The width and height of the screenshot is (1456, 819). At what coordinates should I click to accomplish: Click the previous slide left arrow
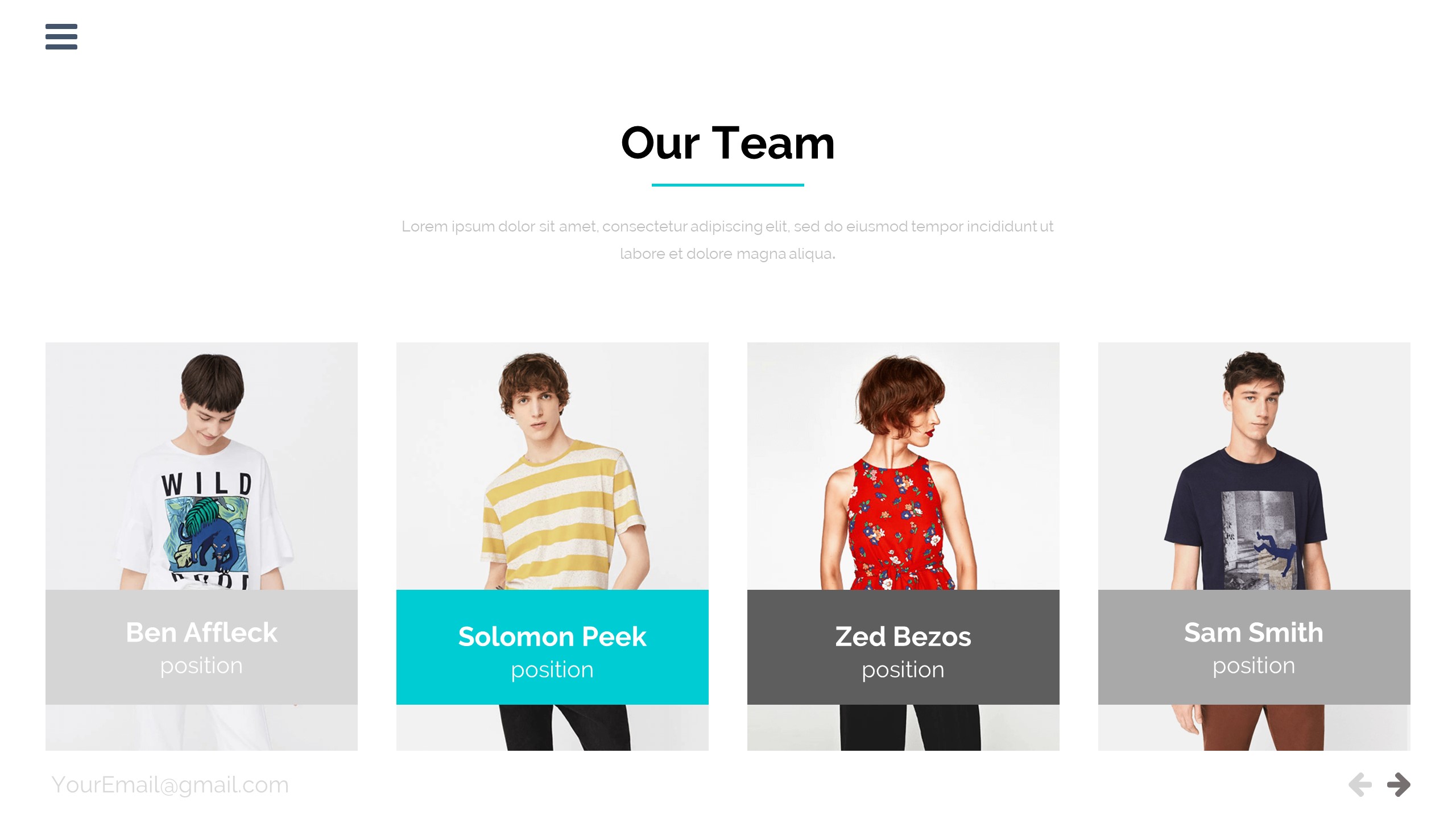tap(1360, 785)
